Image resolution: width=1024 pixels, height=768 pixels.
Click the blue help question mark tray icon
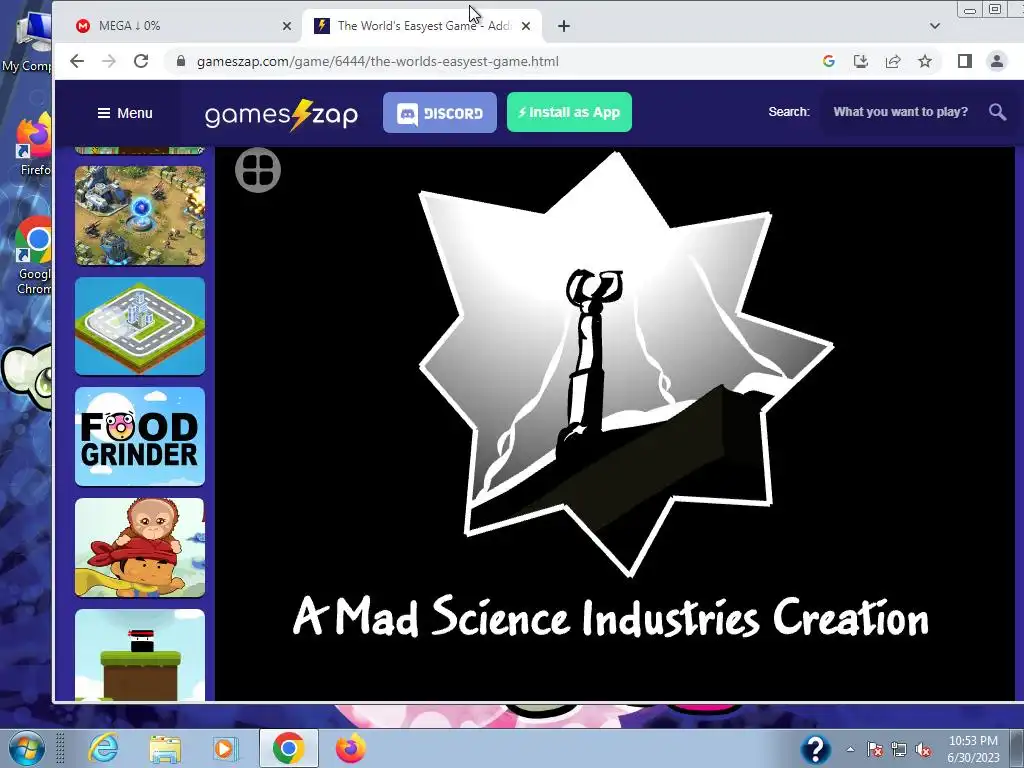point(815,749)
